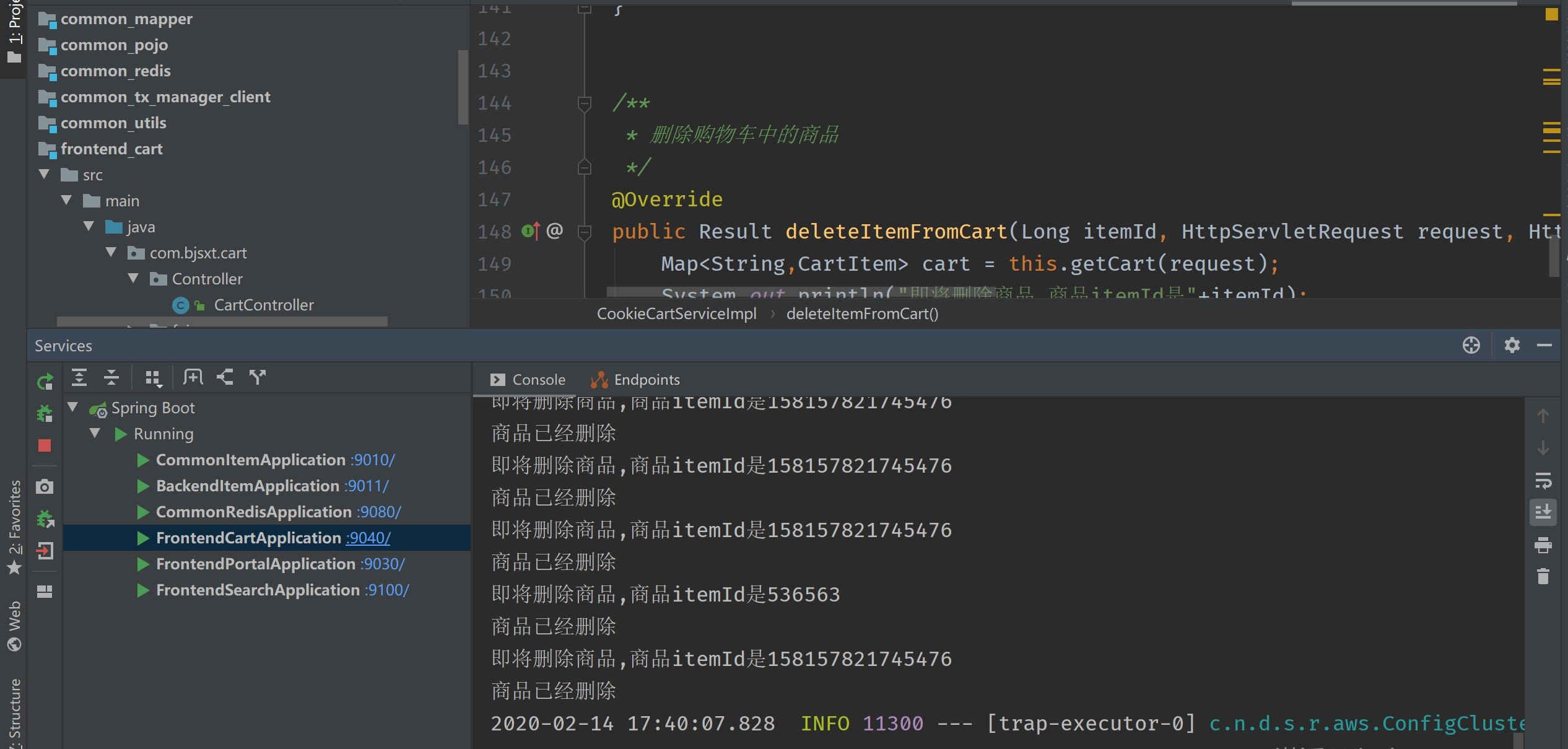Open Services panel settings gear
The height and width of the screenshot is (749, 1568).
click(x=1512, y=345)
